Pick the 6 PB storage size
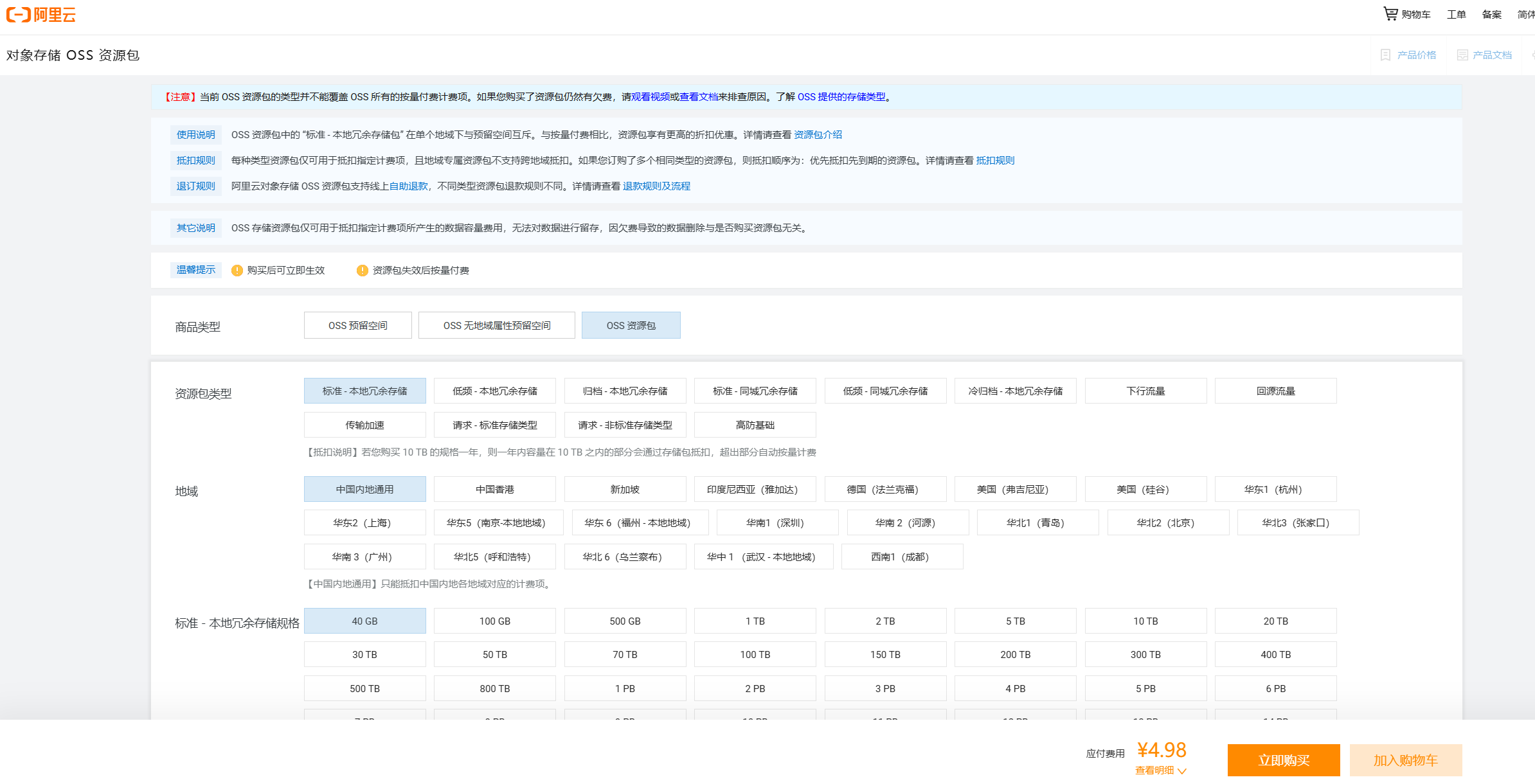Image resolution: width=1535 pixels, height=784 pixels. coord(1276,689)
